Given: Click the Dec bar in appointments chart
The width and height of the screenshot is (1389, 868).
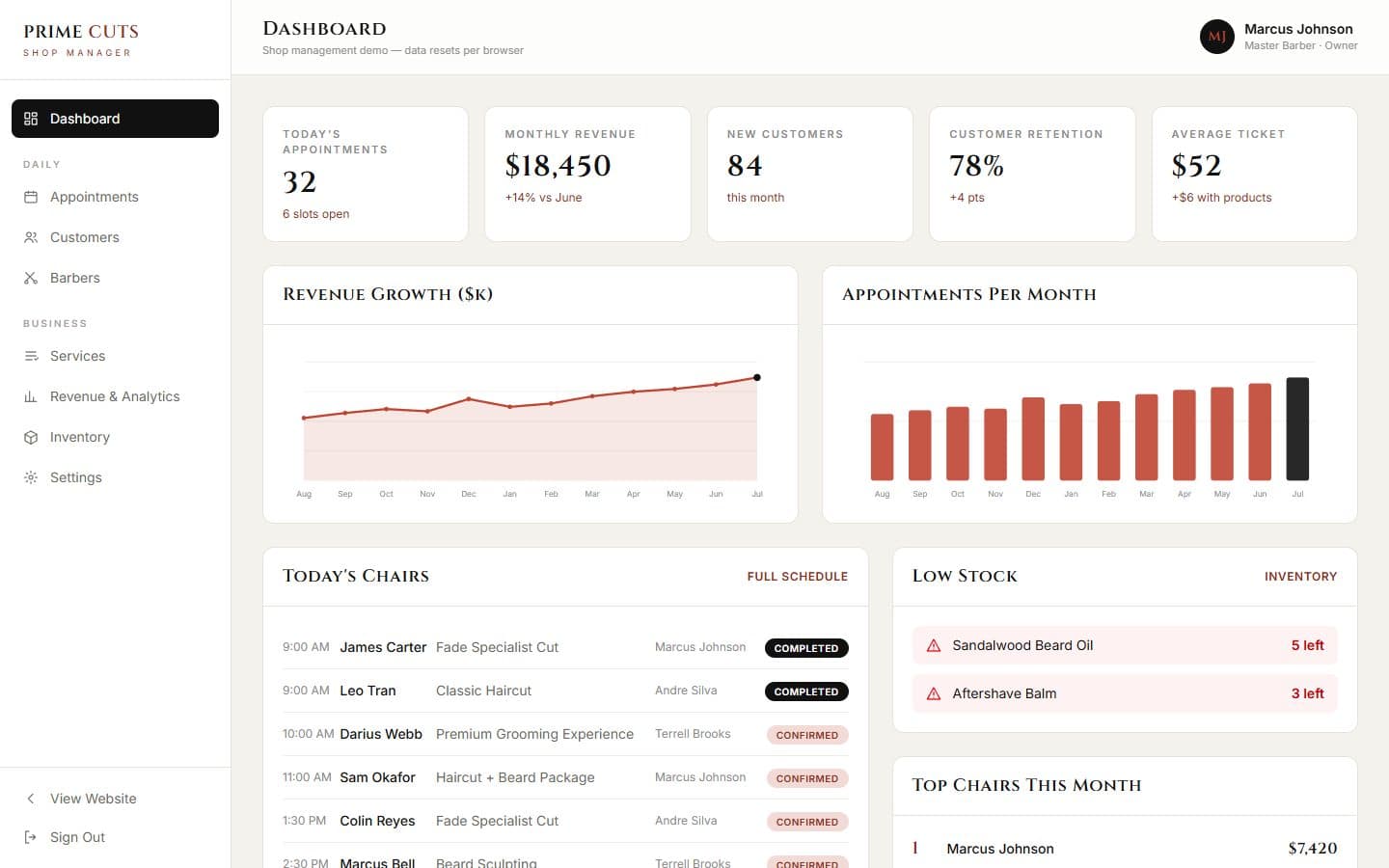Looking at the screenshot, I should click(x=1033, y=439).
